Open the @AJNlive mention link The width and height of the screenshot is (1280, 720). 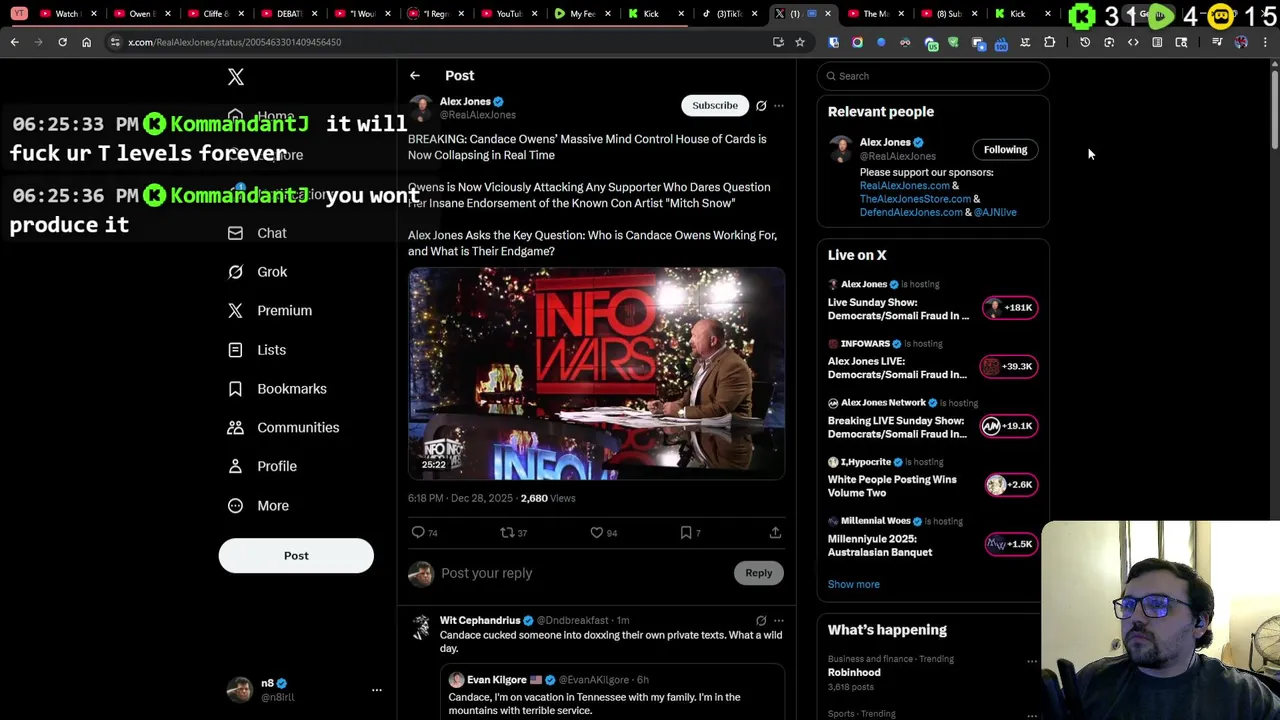pyautogui.click(x=995, y=212)
